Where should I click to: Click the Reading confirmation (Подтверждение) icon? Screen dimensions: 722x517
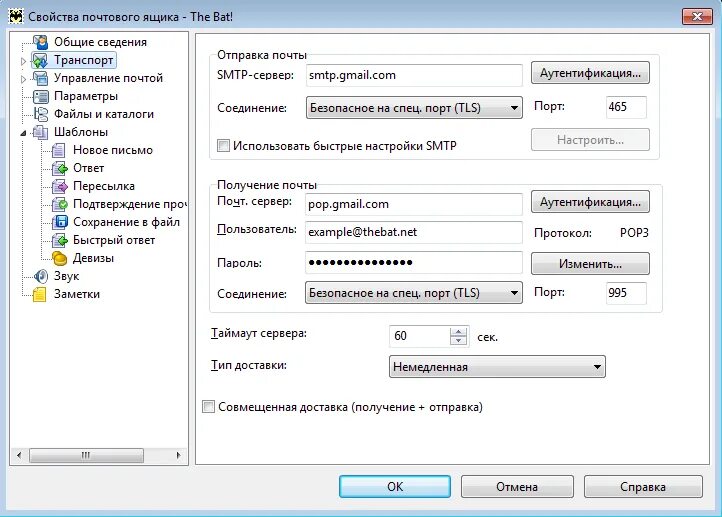59,204
